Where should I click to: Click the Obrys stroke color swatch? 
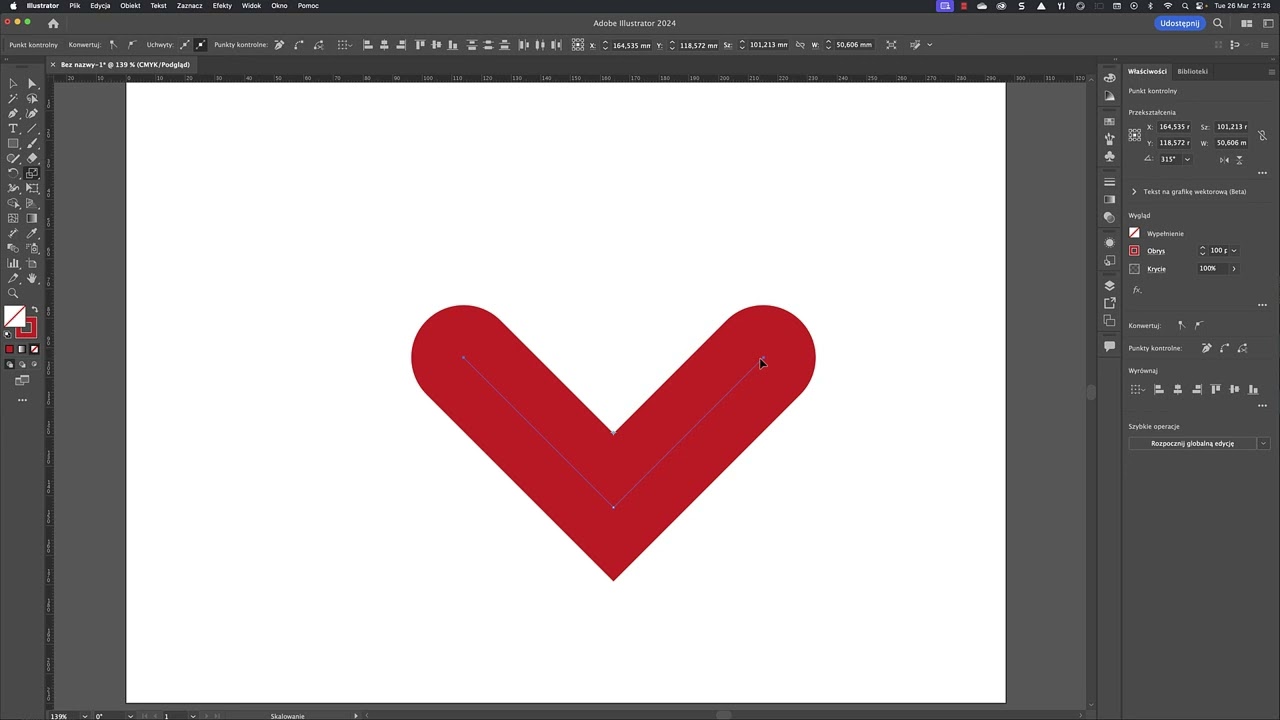point(1134,251)
